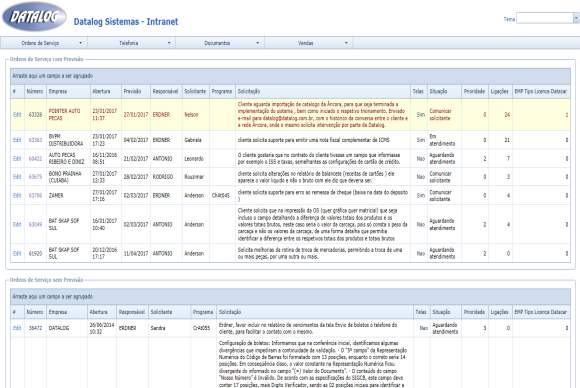Click Edit link for order 63675
The image size is (580, 388).
(x=17, y=177)
